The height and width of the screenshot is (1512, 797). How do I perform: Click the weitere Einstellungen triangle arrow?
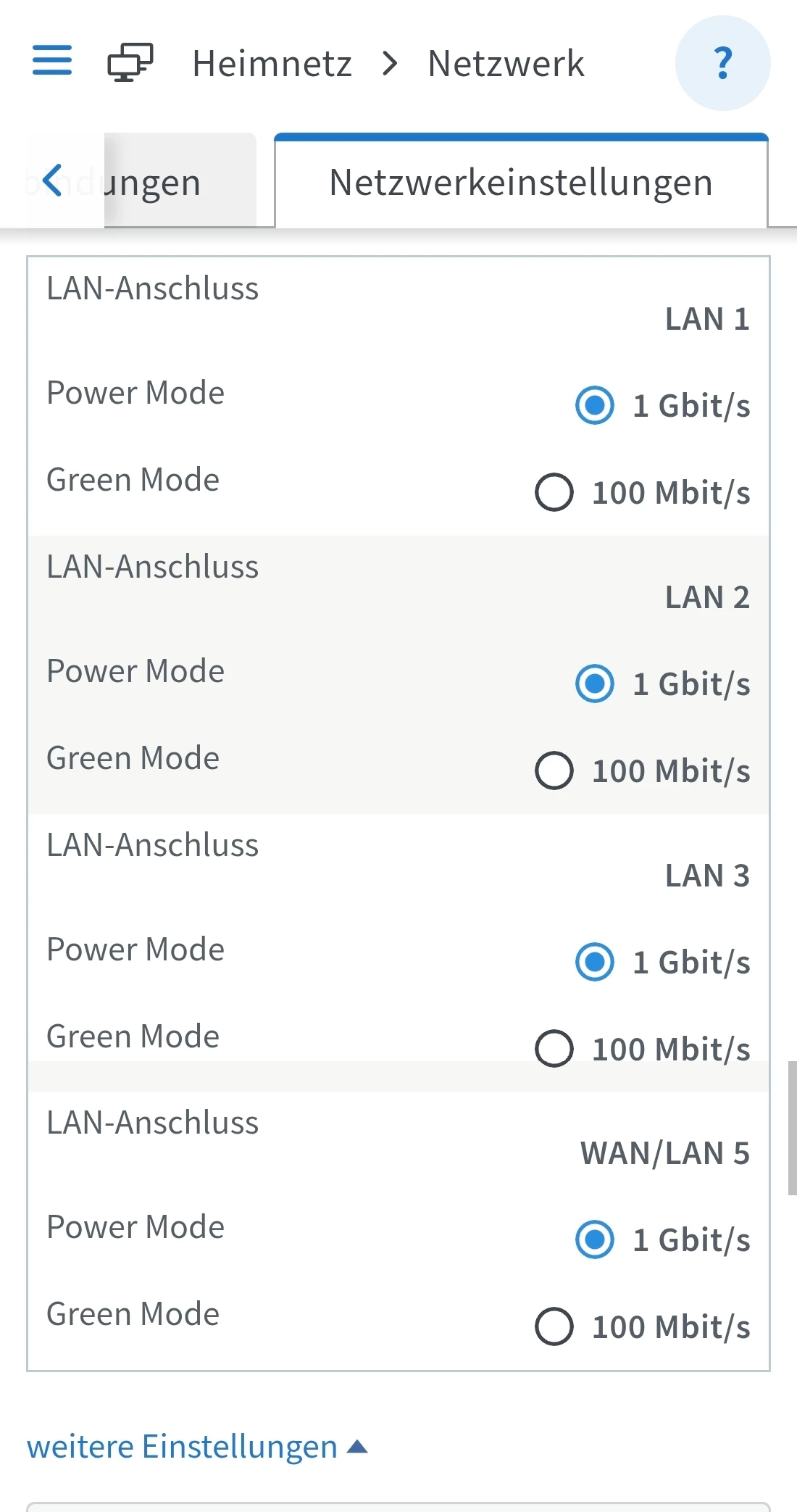[357, 1447]
